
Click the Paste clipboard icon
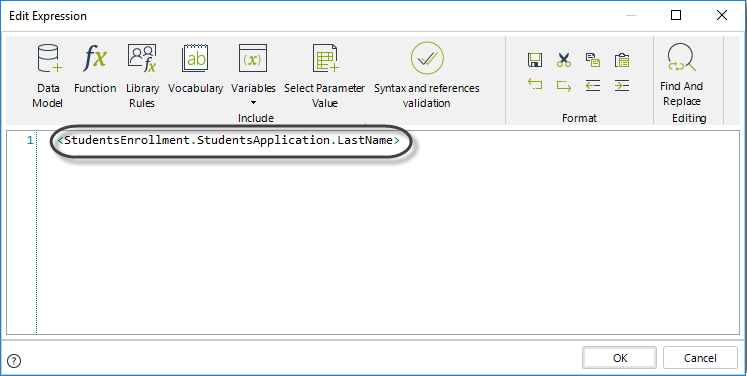click(622, 60)
